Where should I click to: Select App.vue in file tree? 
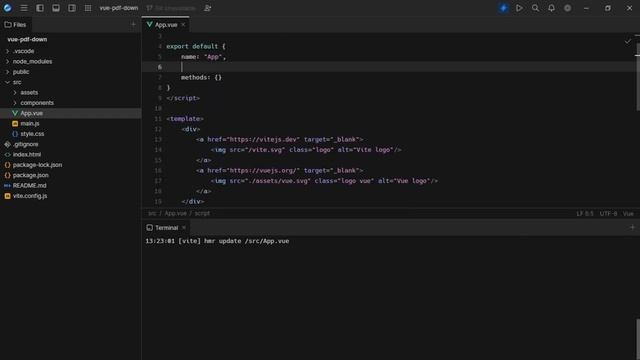(x=71, y=113)
